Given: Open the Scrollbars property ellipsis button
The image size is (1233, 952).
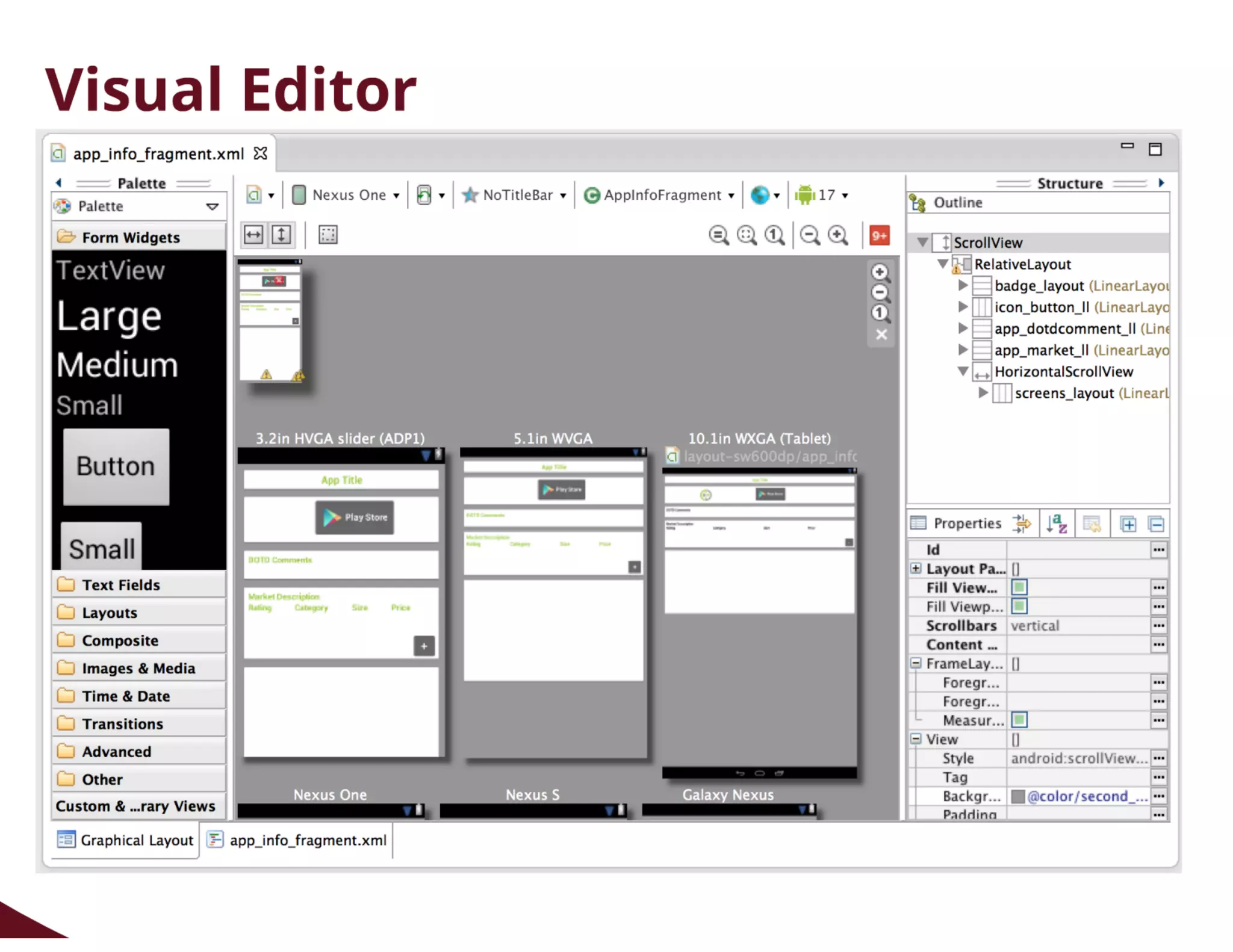Looking at the screenshot, I should click(1158, 625).
